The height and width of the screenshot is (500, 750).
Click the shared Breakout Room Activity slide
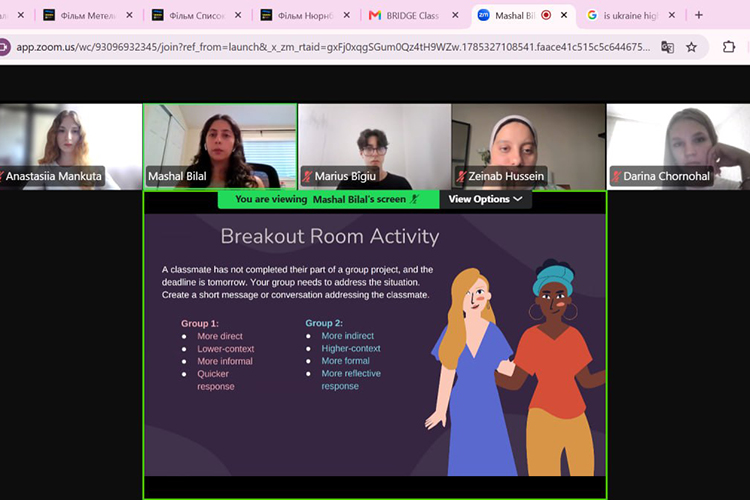tap(375, 344)
